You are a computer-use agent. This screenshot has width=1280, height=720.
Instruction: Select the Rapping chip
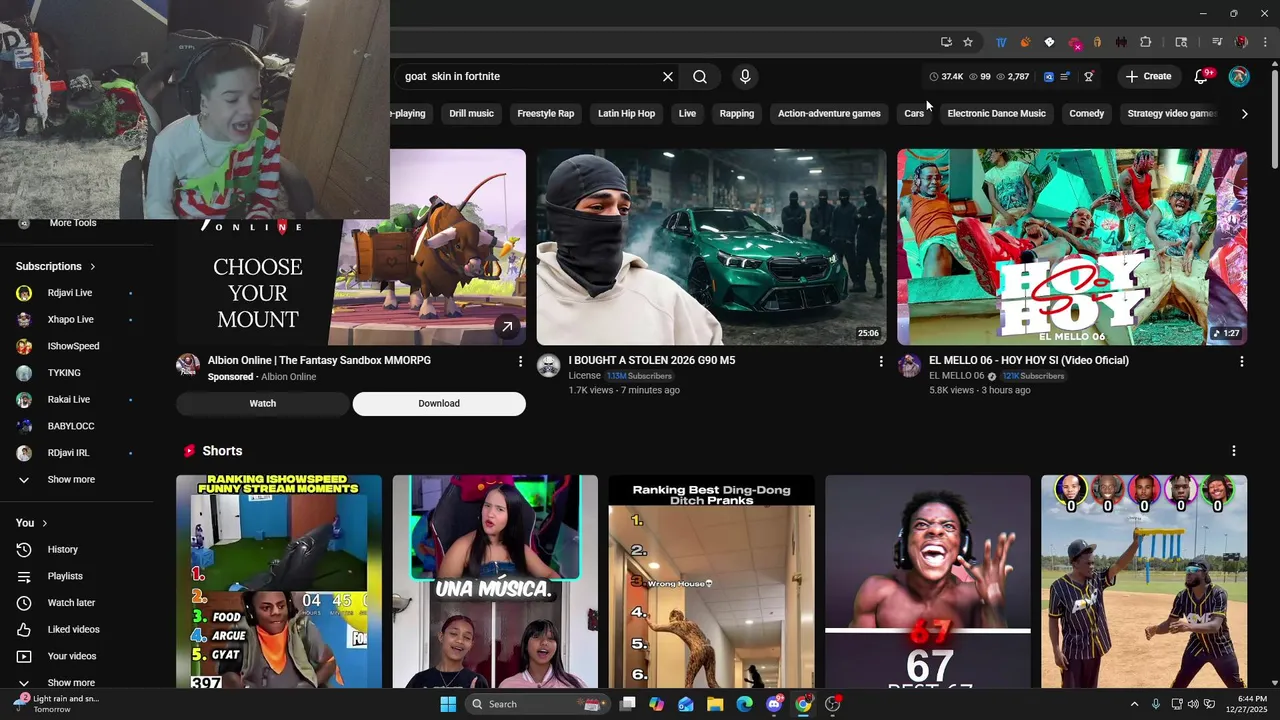click(737, 114)
